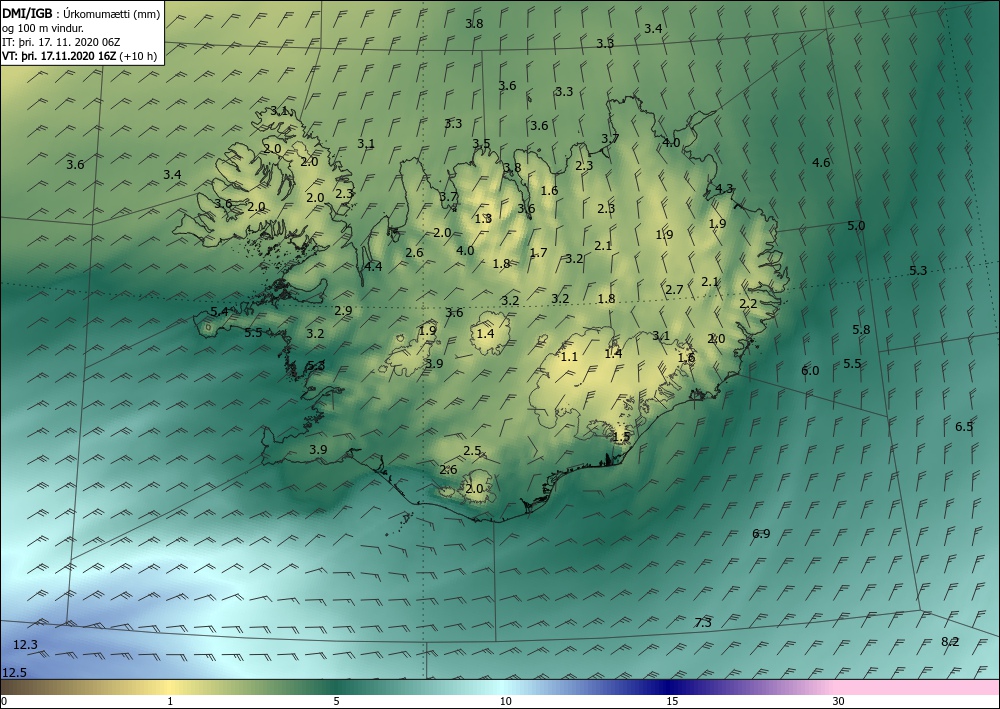Image resolution: width=1000 pixels, height=709 pixels.
Task: Click the map value '5.4'
Action: point(219,311)
